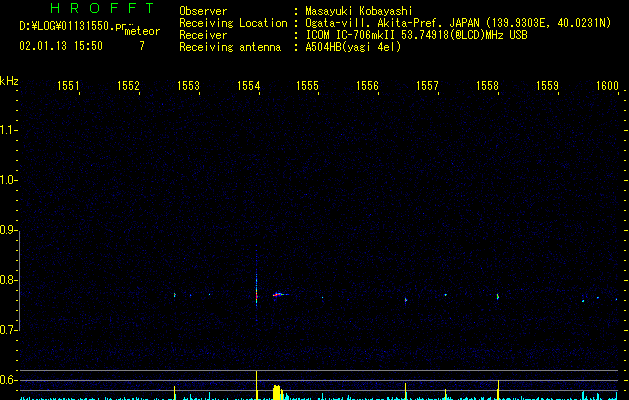
Task: Click the 1.1 kHz frequency label
Action: pos(8,130)
